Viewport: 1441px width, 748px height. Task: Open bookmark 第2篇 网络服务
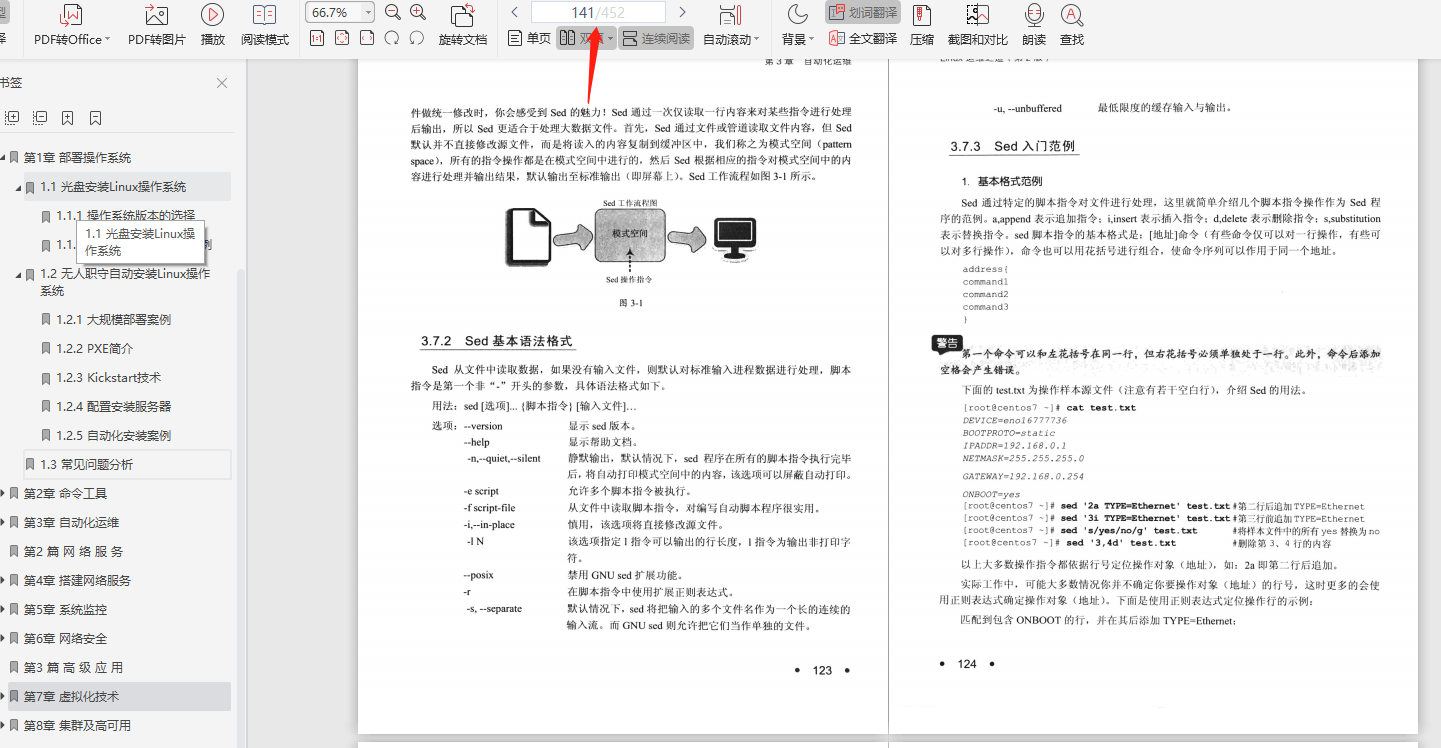74,552
